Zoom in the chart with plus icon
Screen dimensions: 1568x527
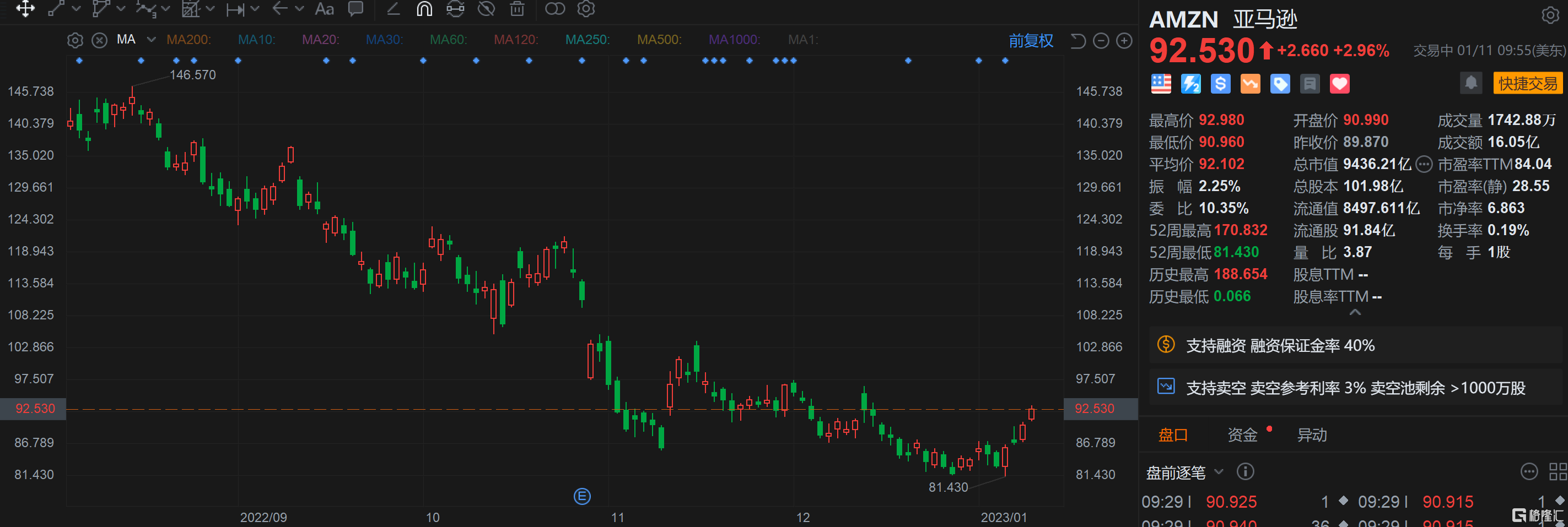(1124, 41)
